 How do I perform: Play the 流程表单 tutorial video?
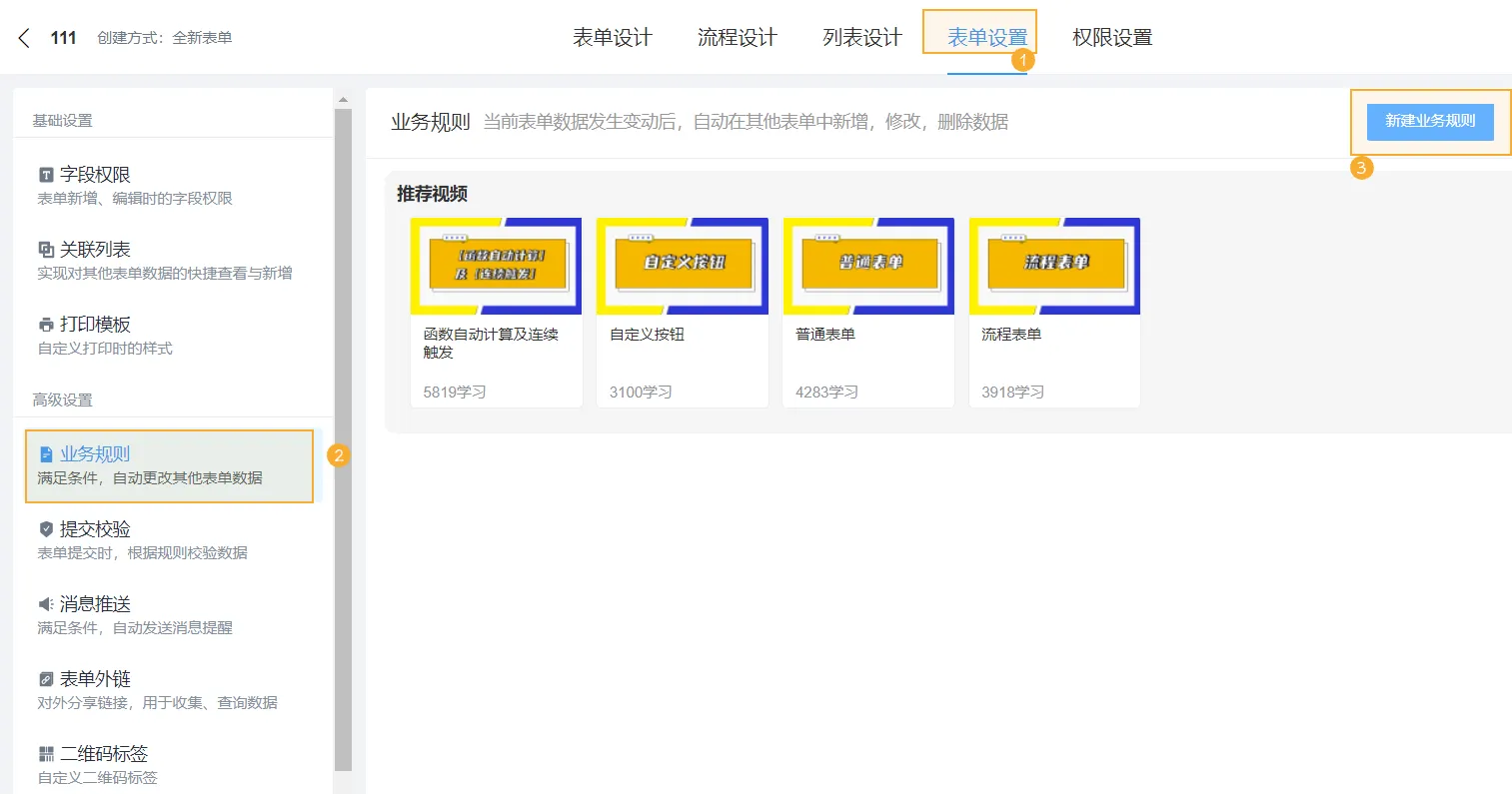(1054, 267)
